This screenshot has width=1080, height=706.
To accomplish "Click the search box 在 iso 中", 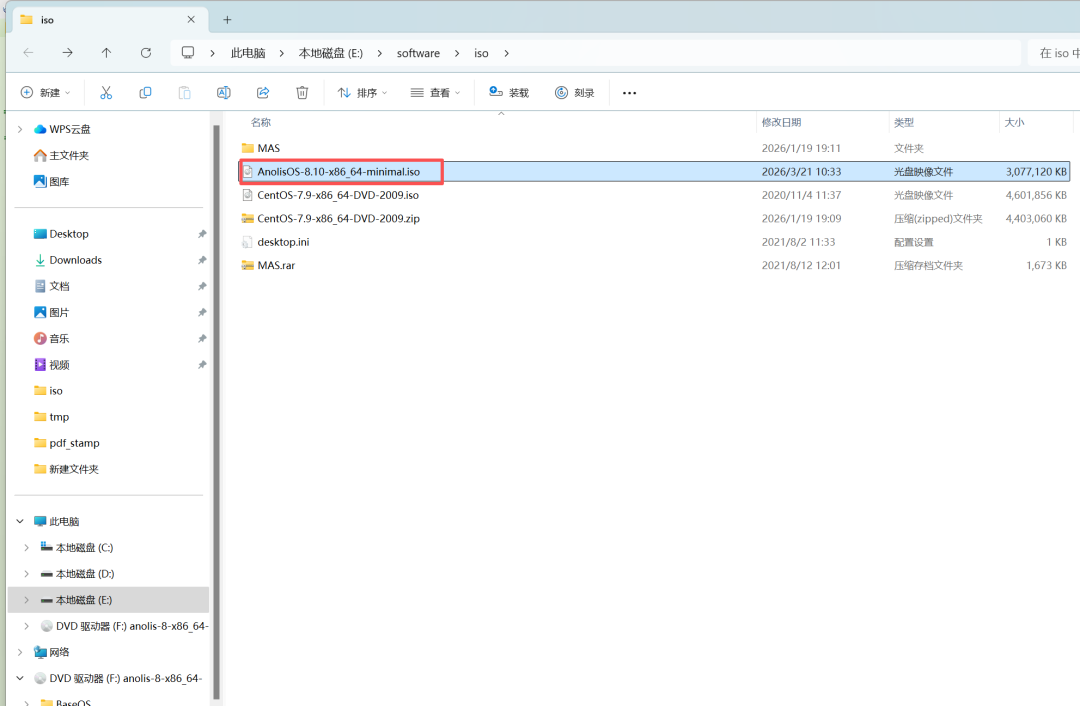I will pos(1054,53).
